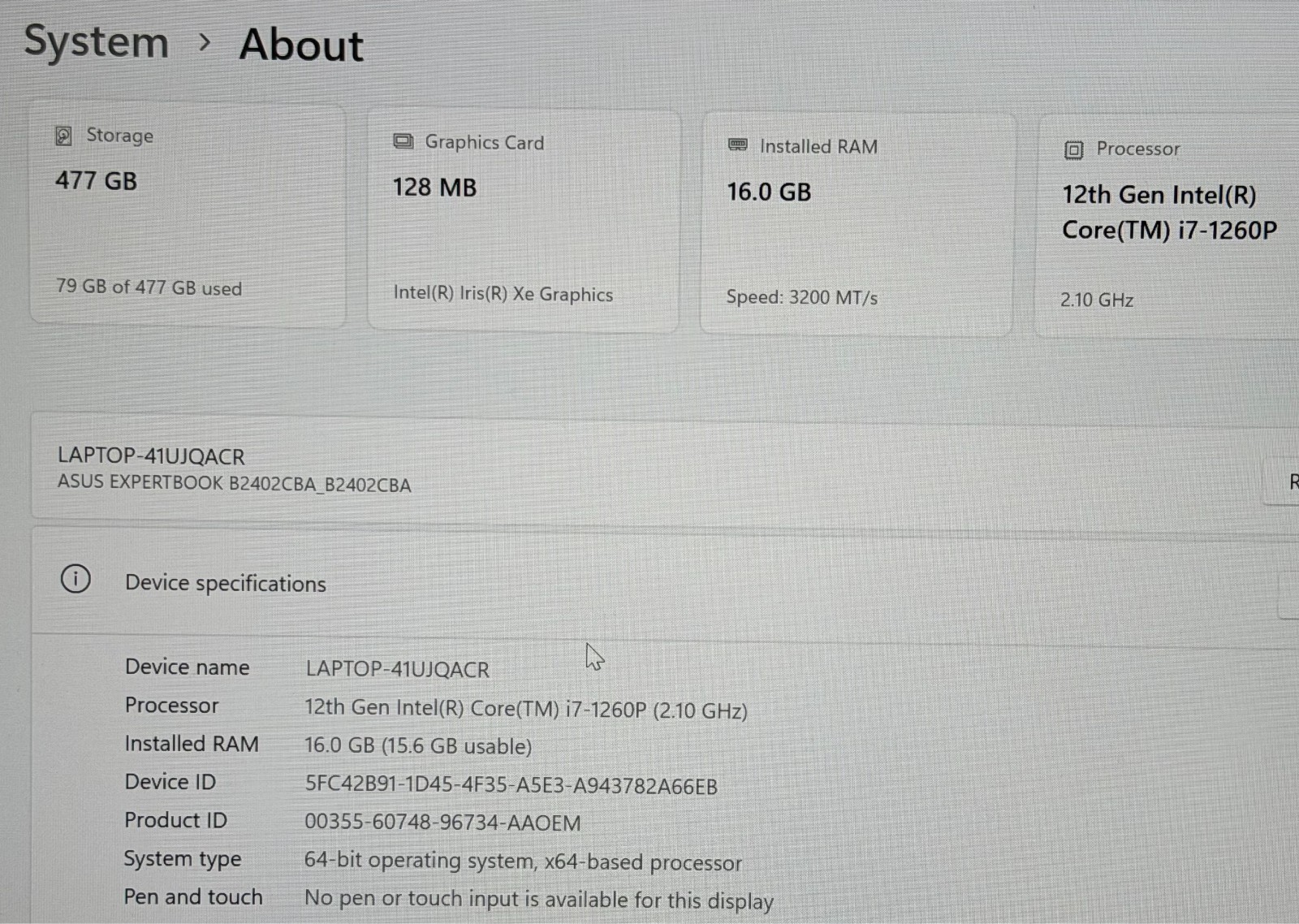Image resolution: width=1299 pixels, height=924 pixels.
Task: Select '16.0 GB (15.6 GB usable)' value
Action: [418, 745]
